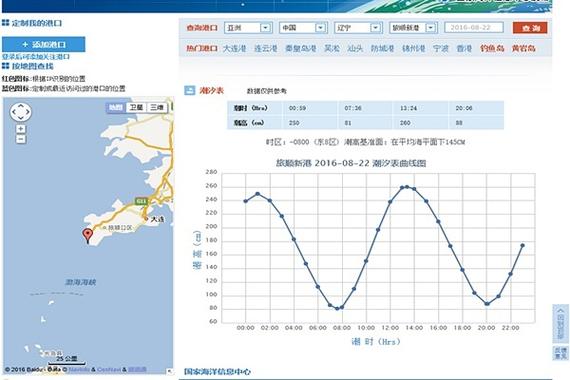Select hot port 香港

point(464,48)
